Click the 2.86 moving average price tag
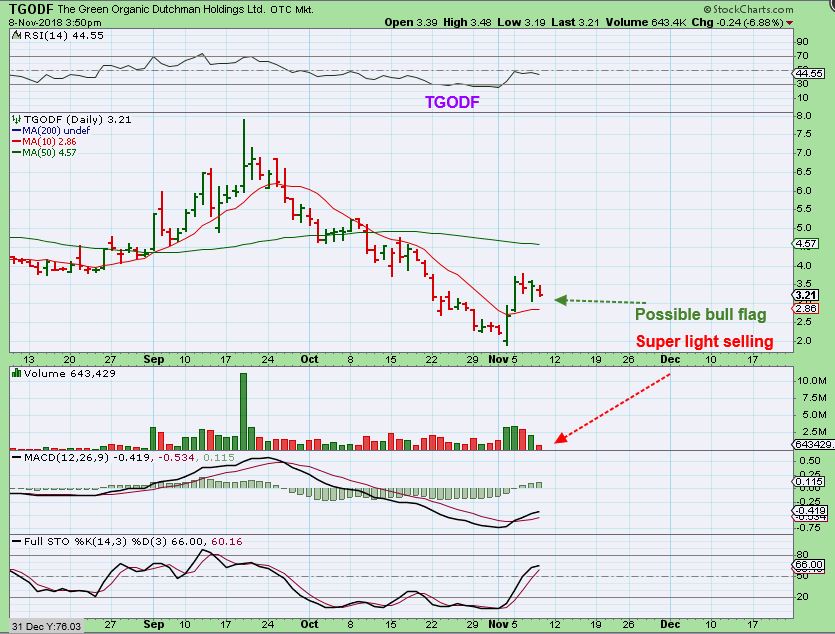 [x=806, y=308]
